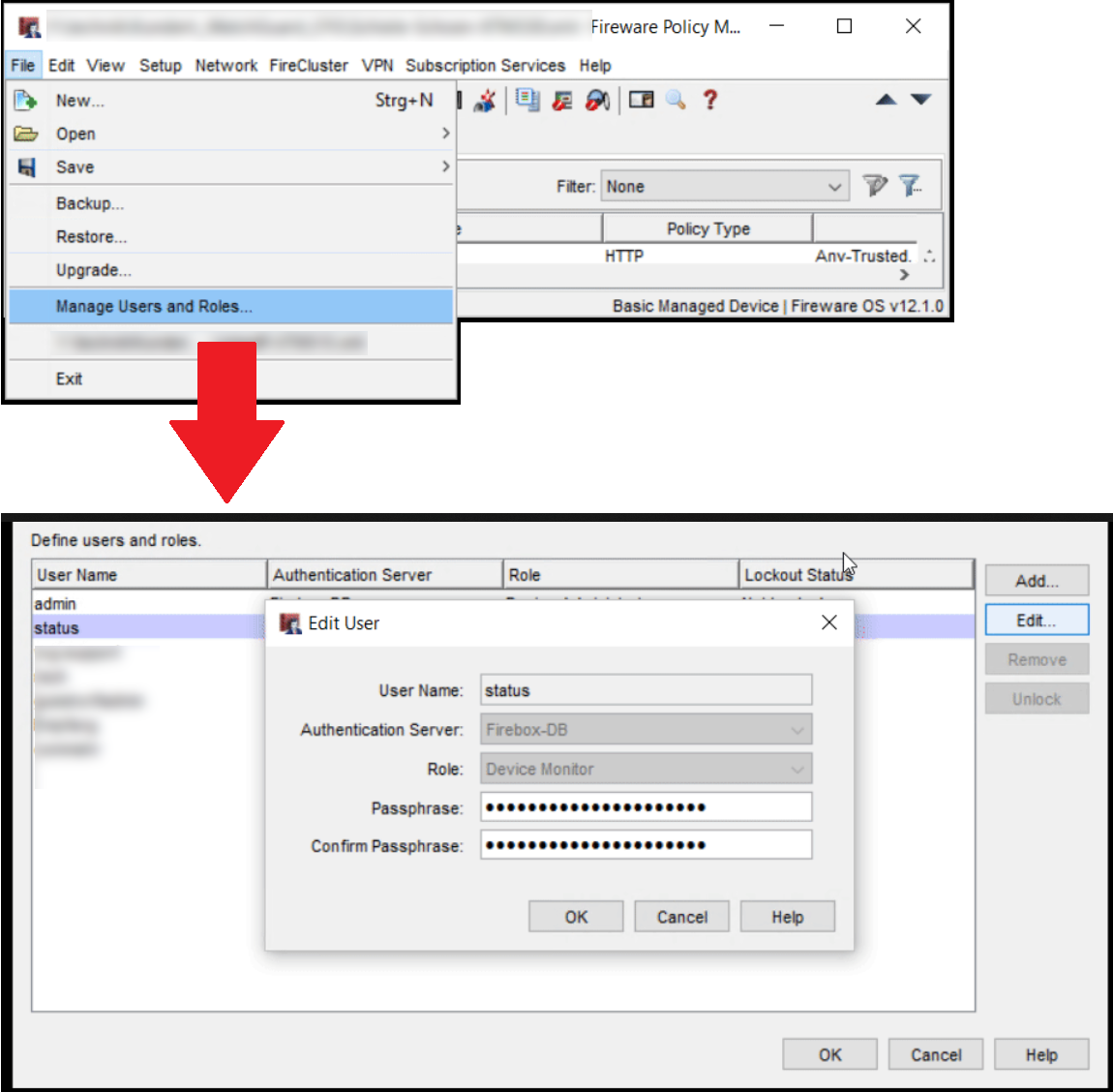Click the red question mark help icon
This screenshot has width=1113, height=1092.
click(709, 100)
